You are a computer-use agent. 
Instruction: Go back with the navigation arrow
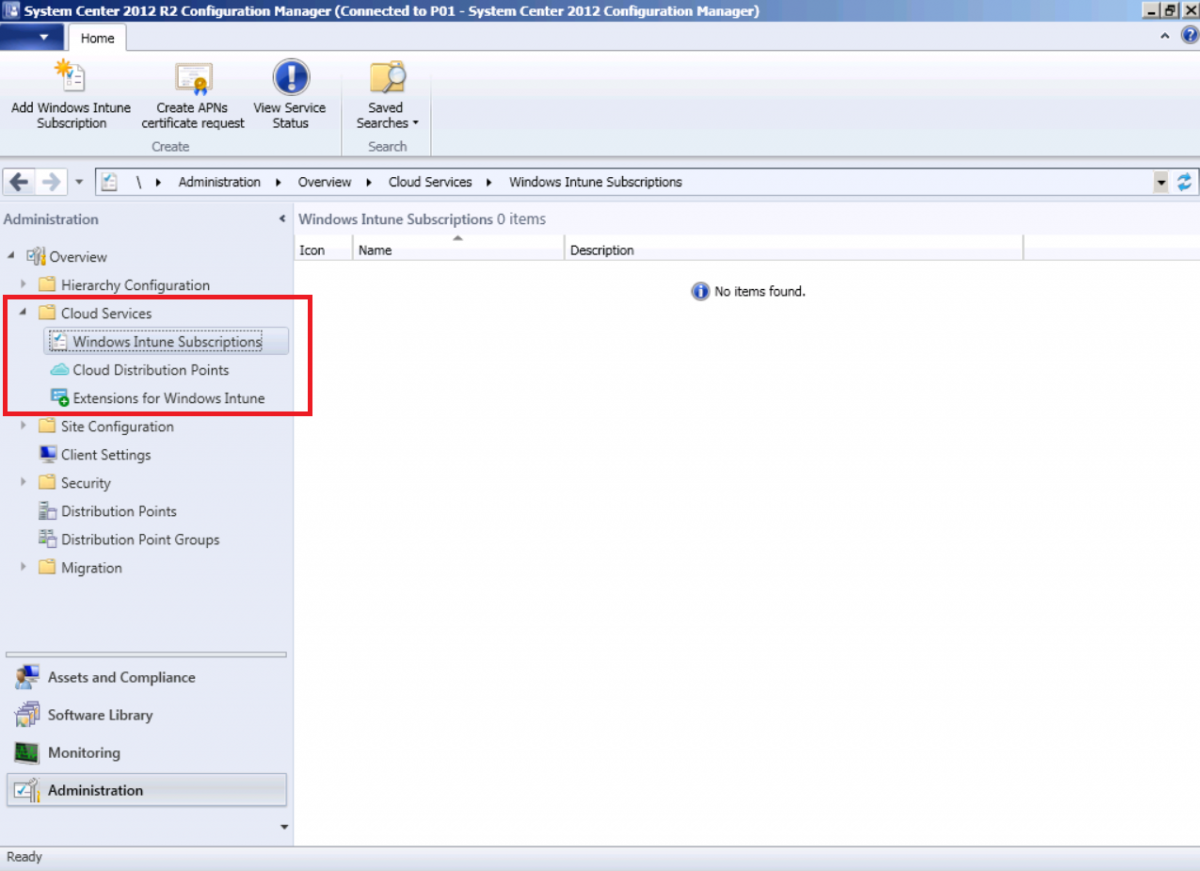tap(21, 182)
